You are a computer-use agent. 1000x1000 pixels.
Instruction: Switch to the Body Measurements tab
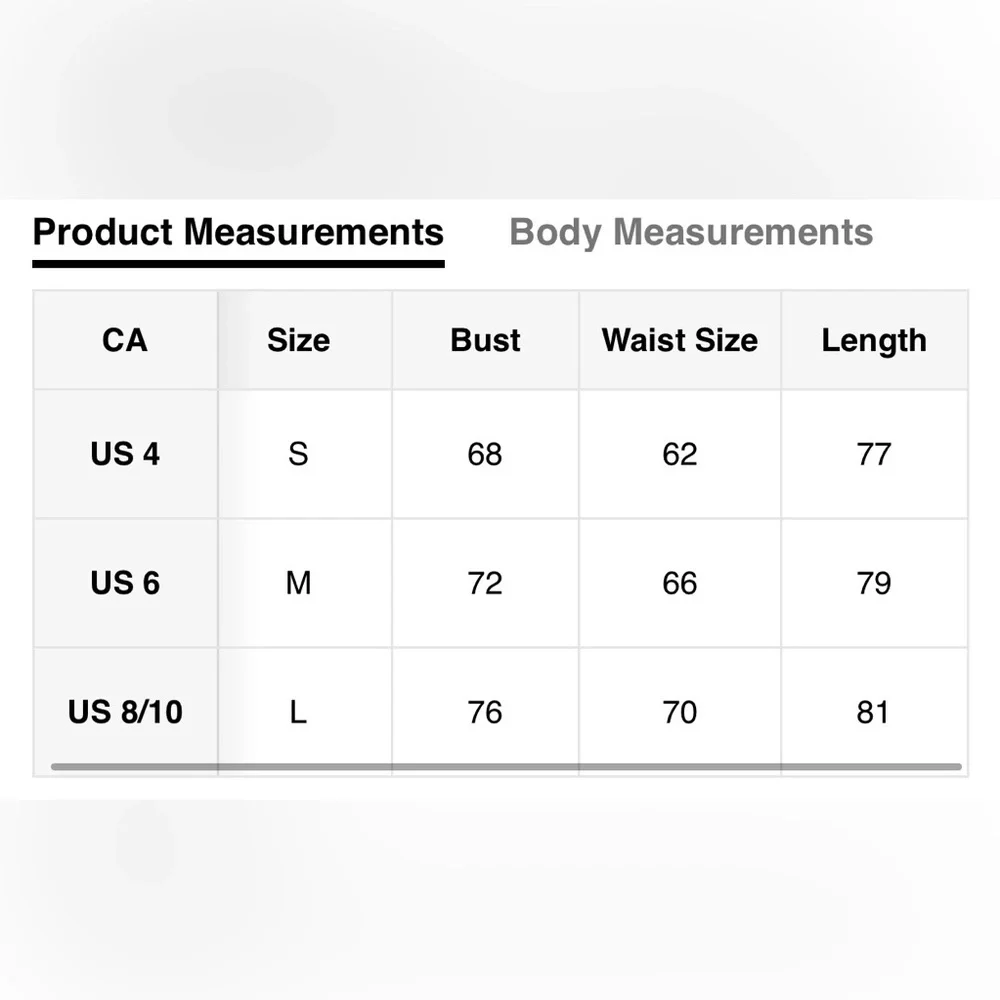pos(691,232)
